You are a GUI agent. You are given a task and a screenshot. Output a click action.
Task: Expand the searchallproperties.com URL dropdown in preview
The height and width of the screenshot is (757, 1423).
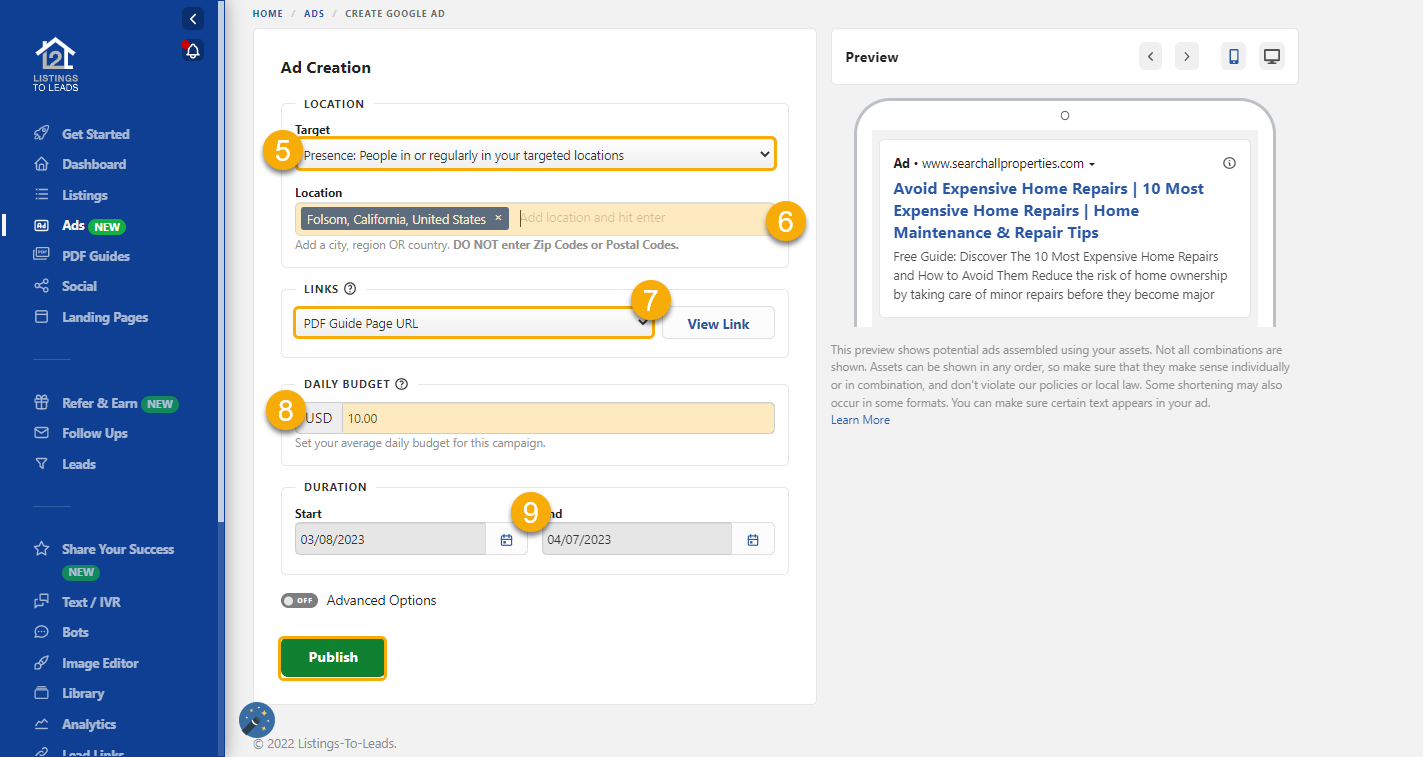point(1094,163)
